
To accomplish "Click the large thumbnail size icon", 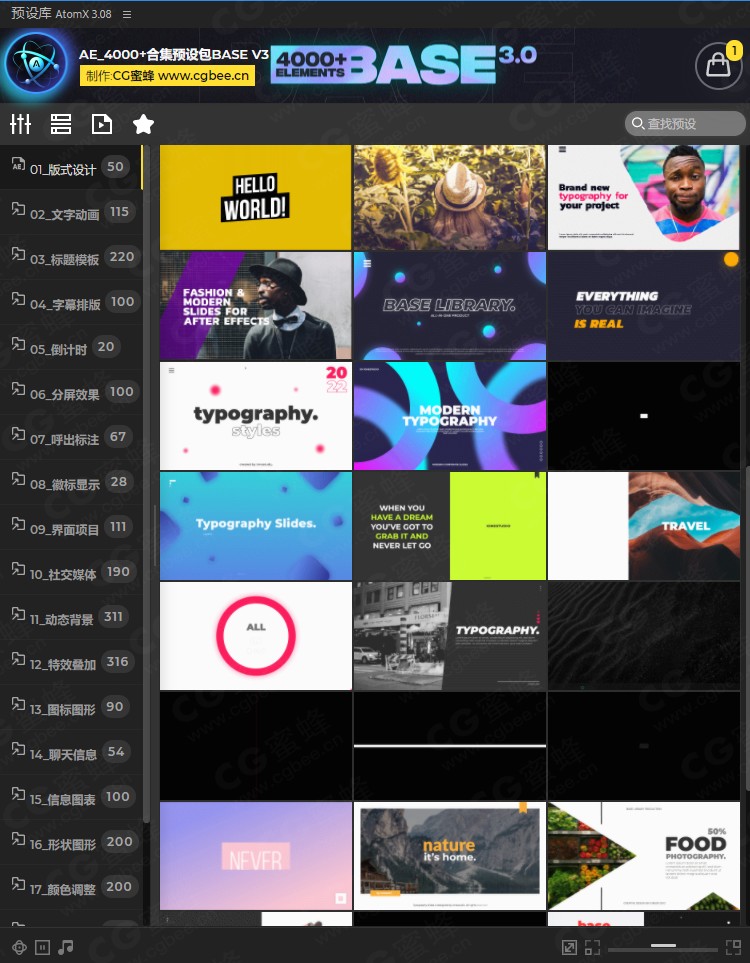I will tap(733, 947).
